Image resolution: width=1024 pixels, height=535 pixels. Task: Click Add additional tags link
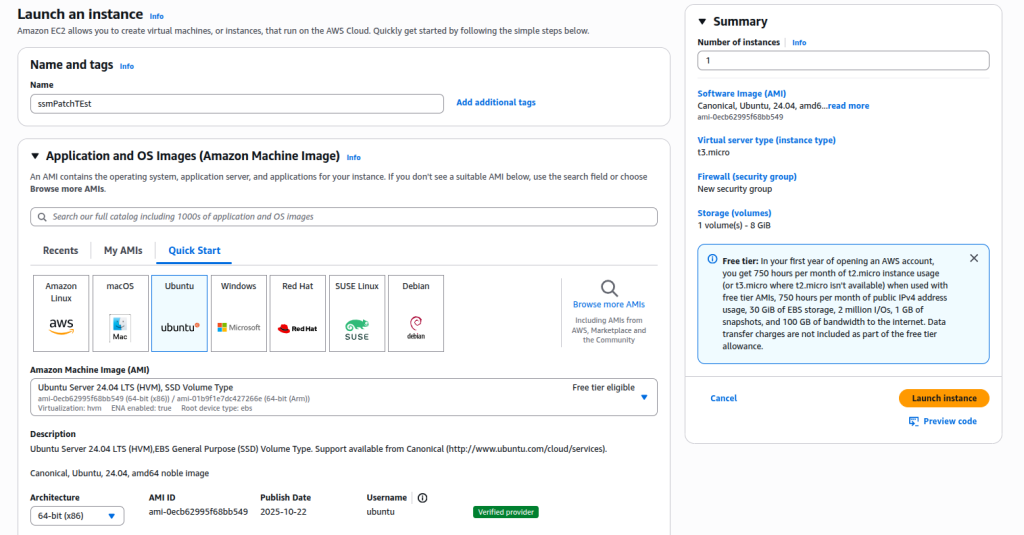click(496, 103)
